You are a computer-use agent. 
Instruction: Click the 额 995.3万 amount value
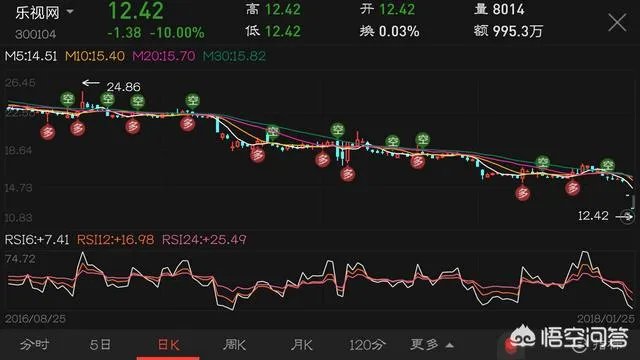point(509,31)
